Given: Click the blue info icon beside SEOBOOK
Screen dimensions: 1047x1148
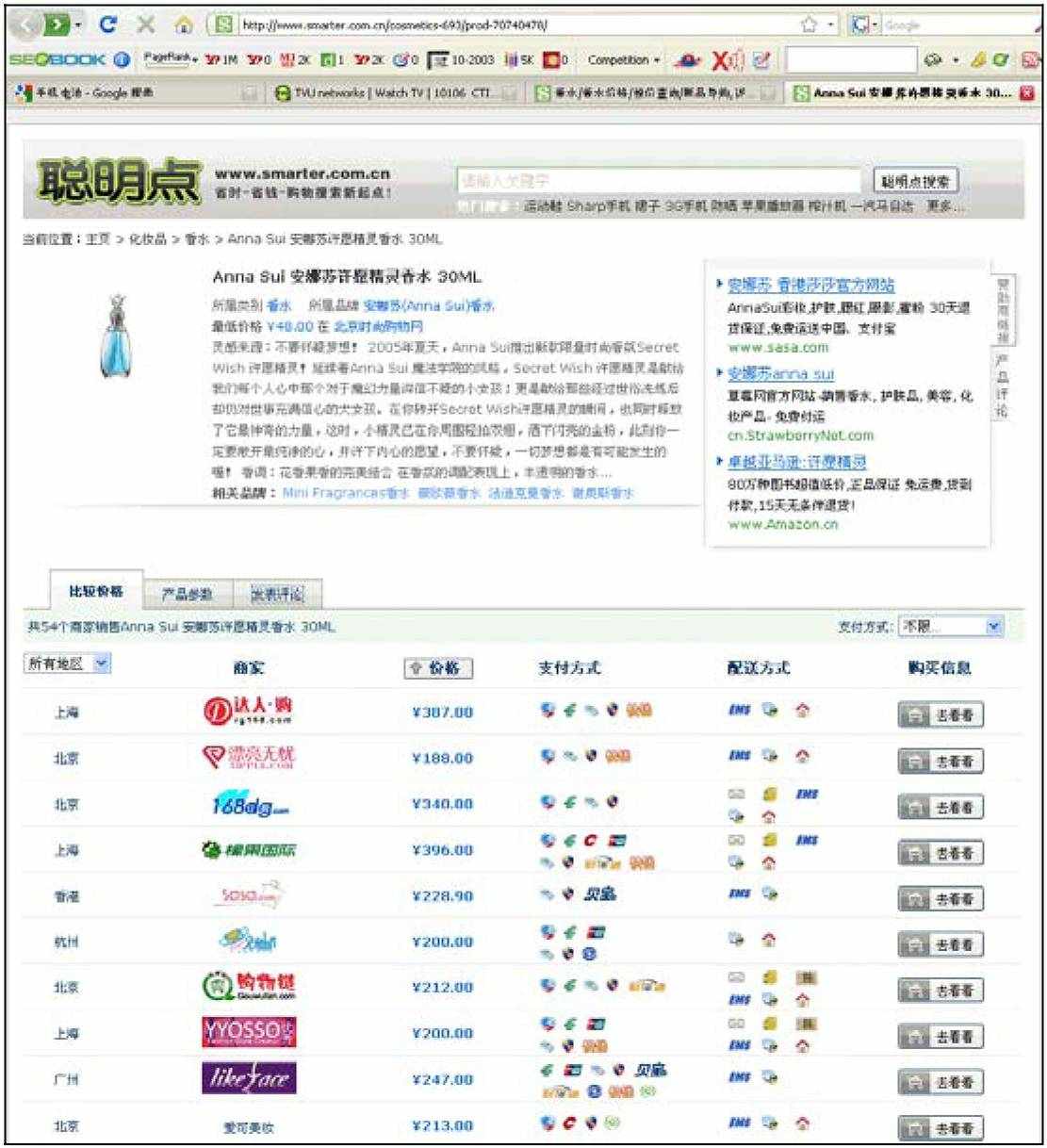Looking at the screenshot, I should pos(122,59).
